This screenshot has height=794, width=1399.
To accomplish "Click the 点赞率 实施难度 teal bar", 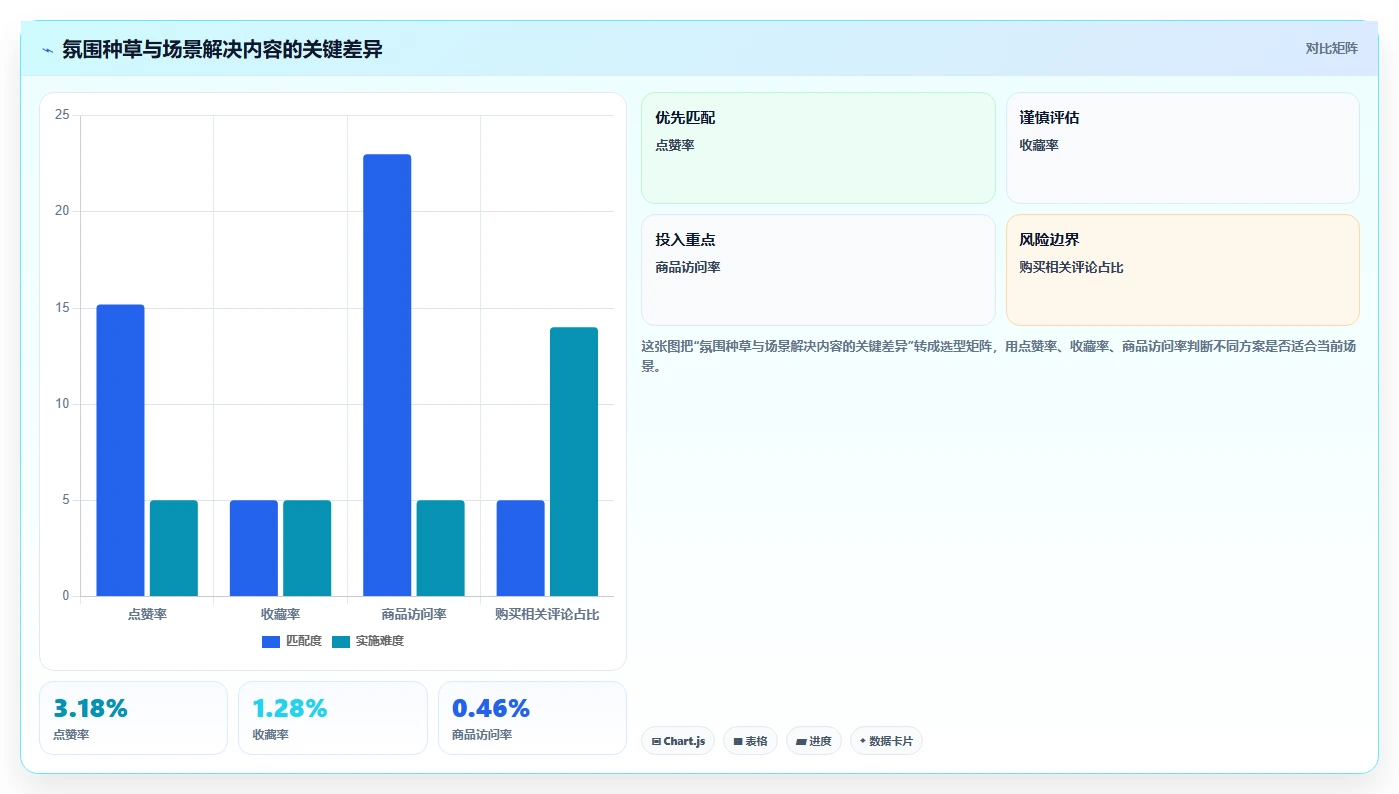I will pos(174,548).
